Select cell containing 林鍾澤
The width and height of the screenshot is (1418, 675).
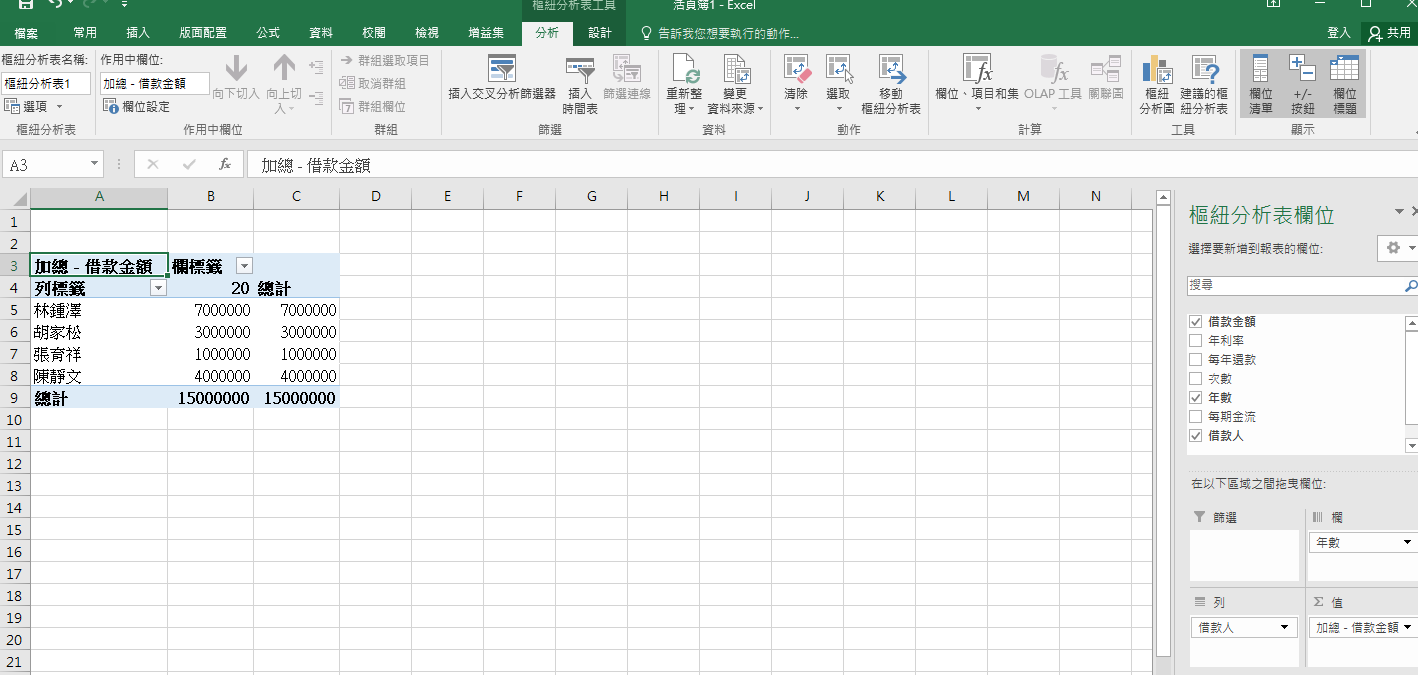[99, 310]
